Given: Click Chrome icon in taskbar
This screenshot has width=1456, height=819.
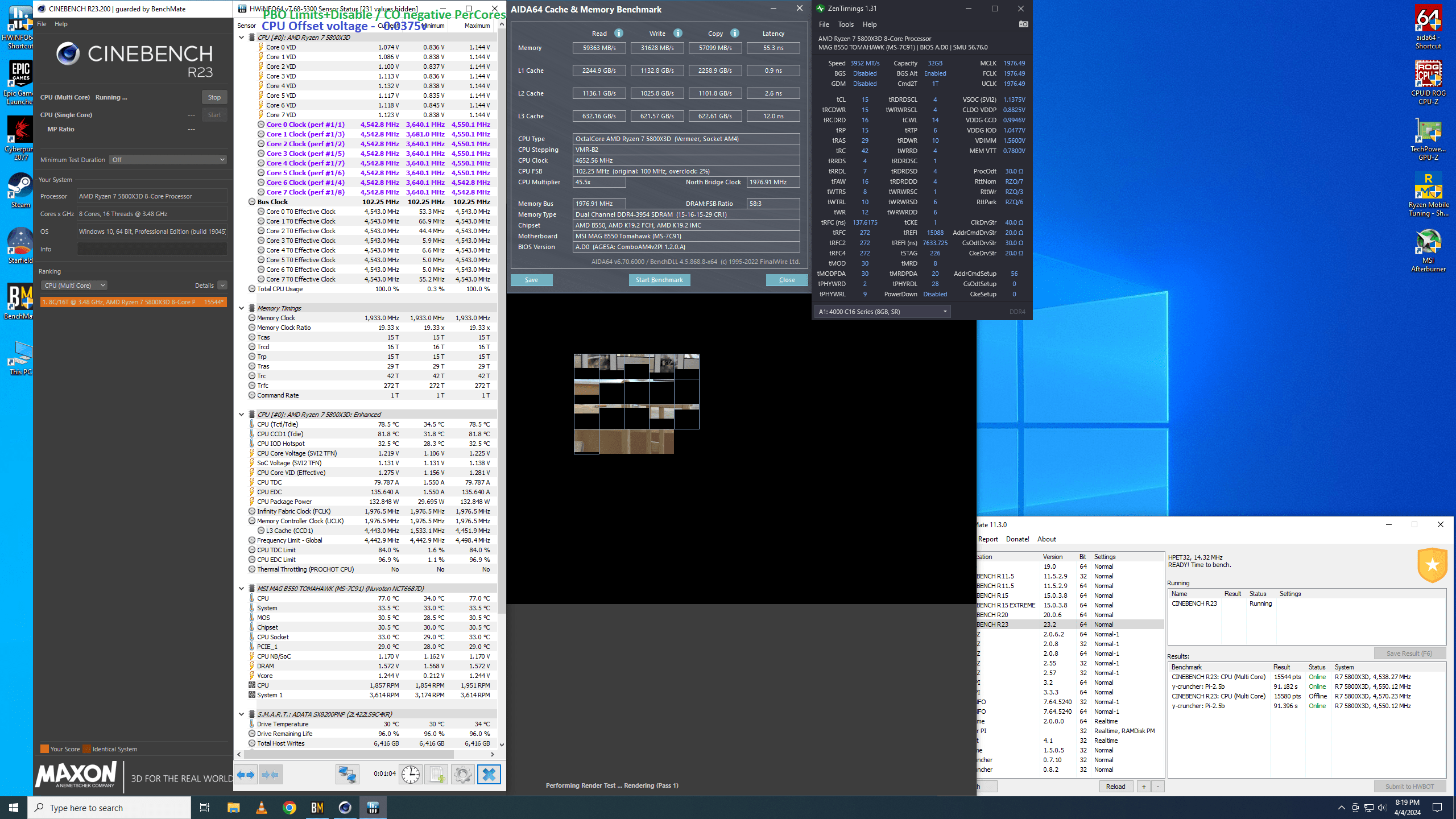Looking at the screenshot, I should tap(289, 808).
